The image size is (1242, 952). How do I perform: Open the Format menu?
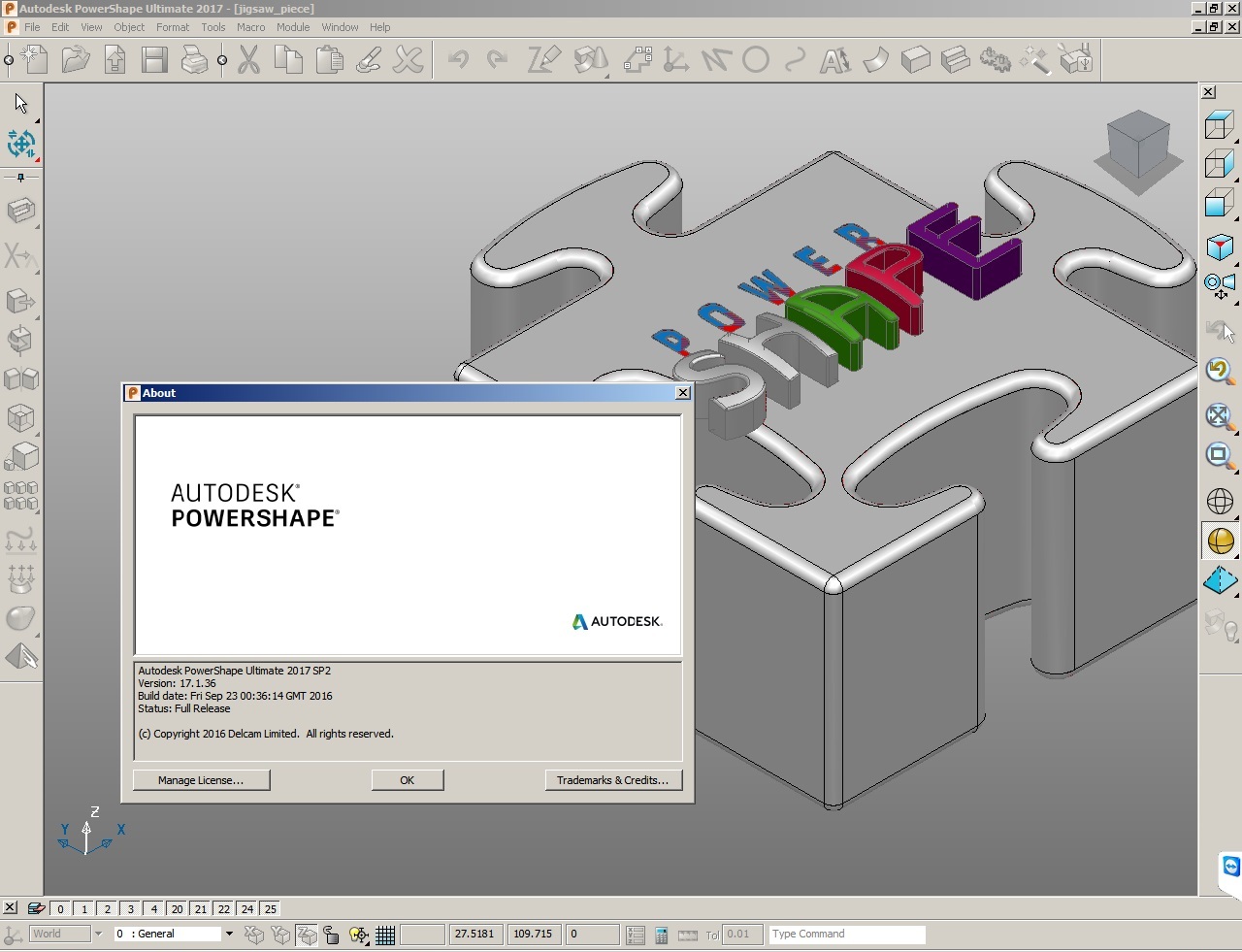173,27
